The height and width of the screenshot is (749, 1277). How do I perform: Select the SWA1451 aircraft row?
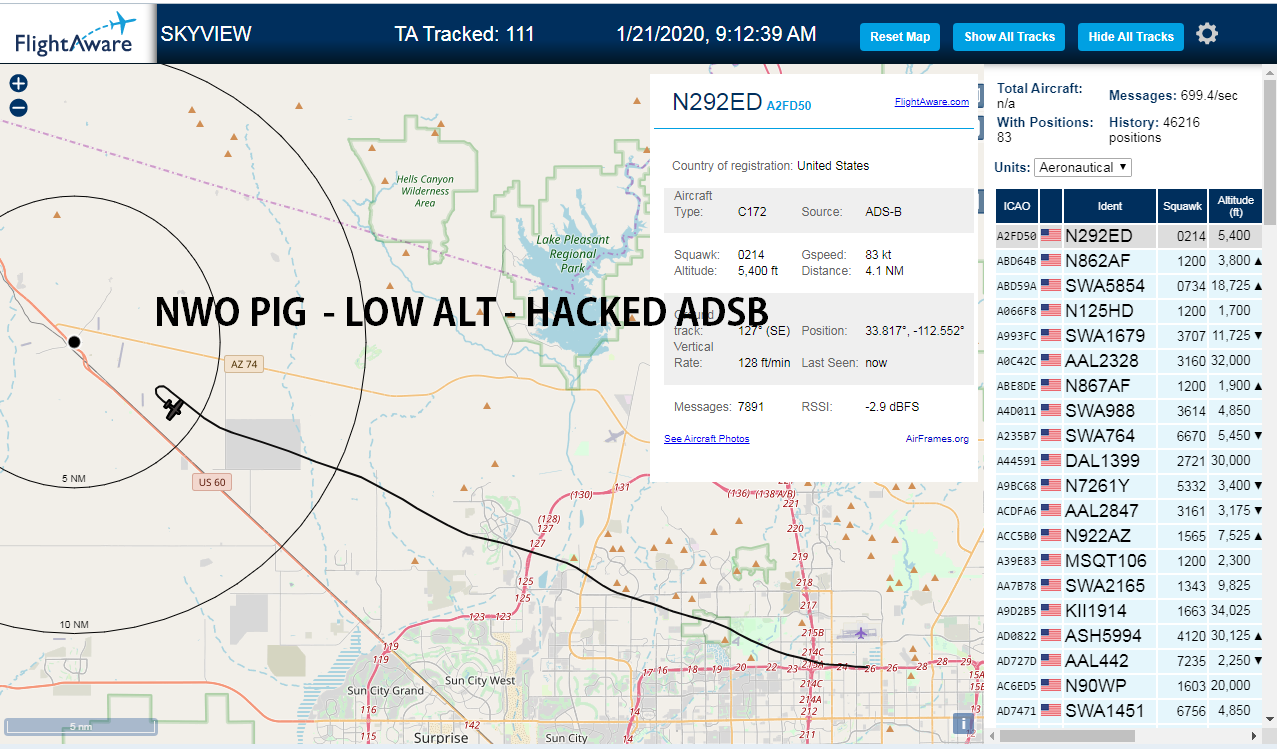[1130, 711]
